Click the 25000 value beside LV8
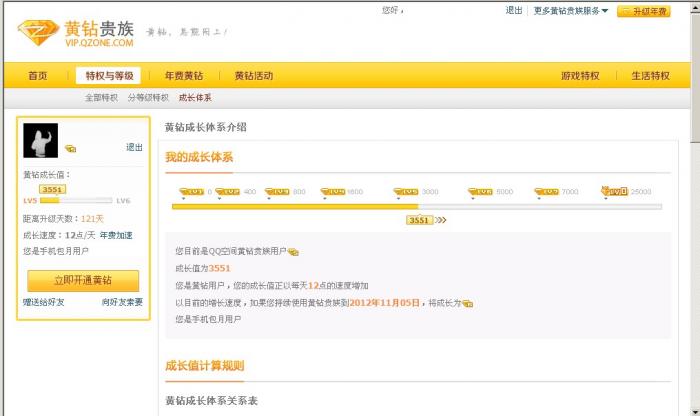This screenshot has height=416, width=700. (x=641, y=192)
